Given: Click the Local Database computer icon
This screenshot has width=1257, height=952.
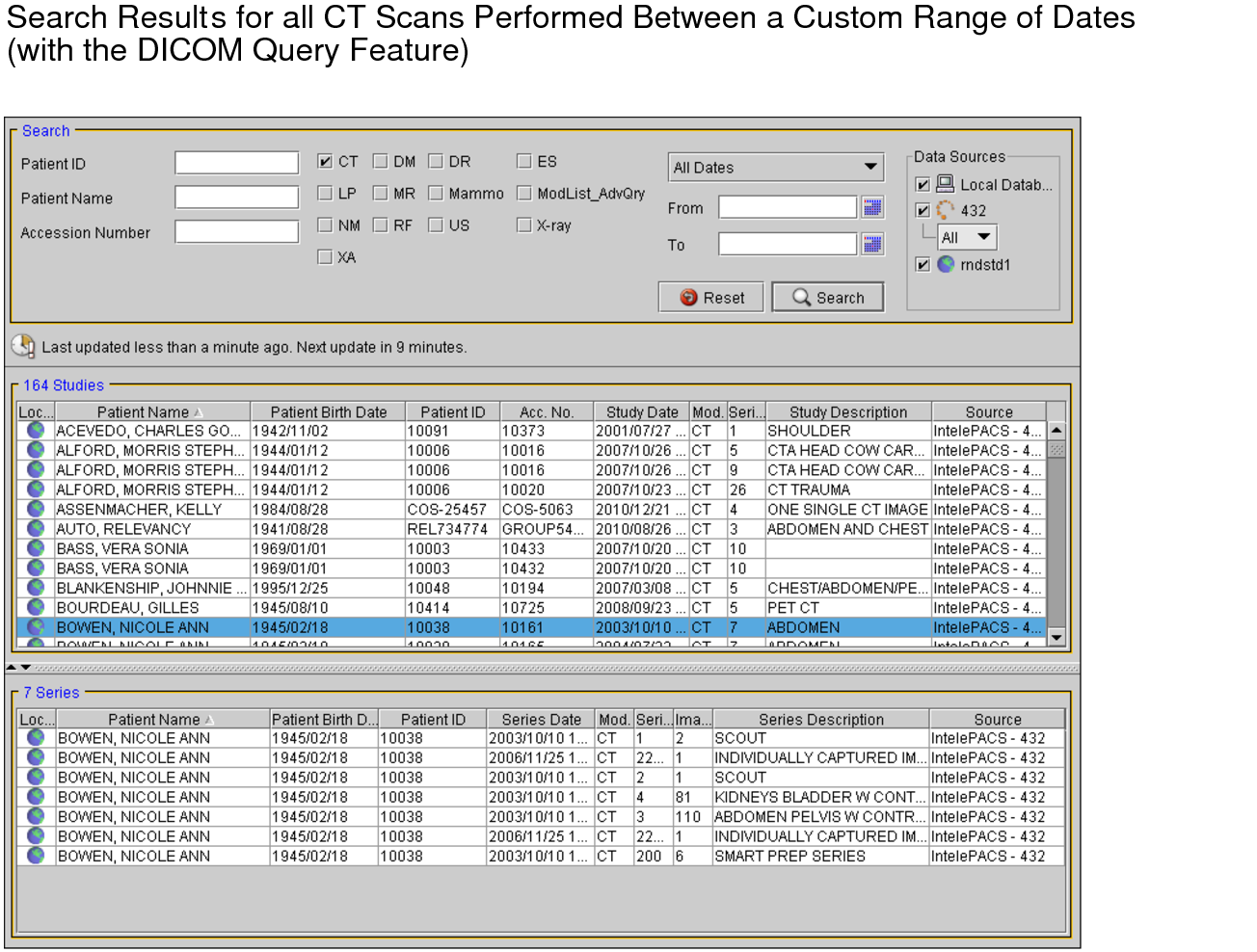Looking at the screenshot, I should tap(945, 184).
